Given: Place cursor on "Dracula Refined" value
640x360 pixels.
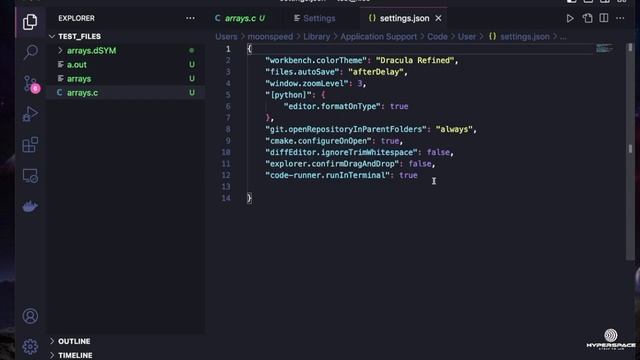Looking at the screenshot, I should pos(415,60).
